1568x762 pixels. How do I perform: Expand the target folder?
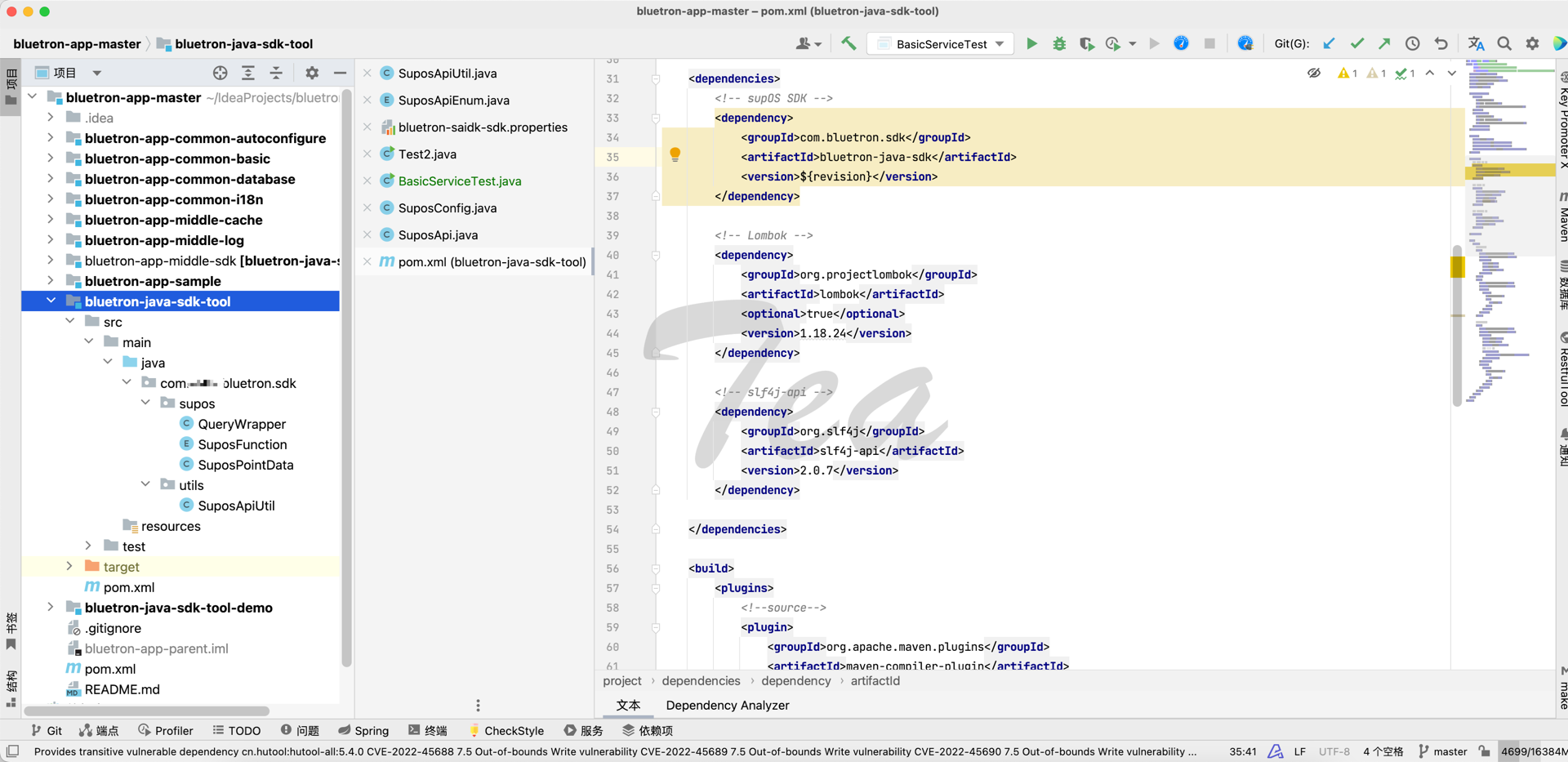tap(69, 567)
